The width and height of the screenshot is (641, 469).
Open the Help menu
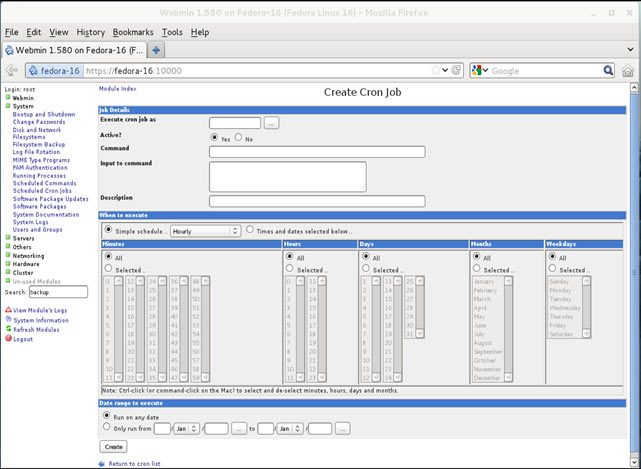(200, 32)
